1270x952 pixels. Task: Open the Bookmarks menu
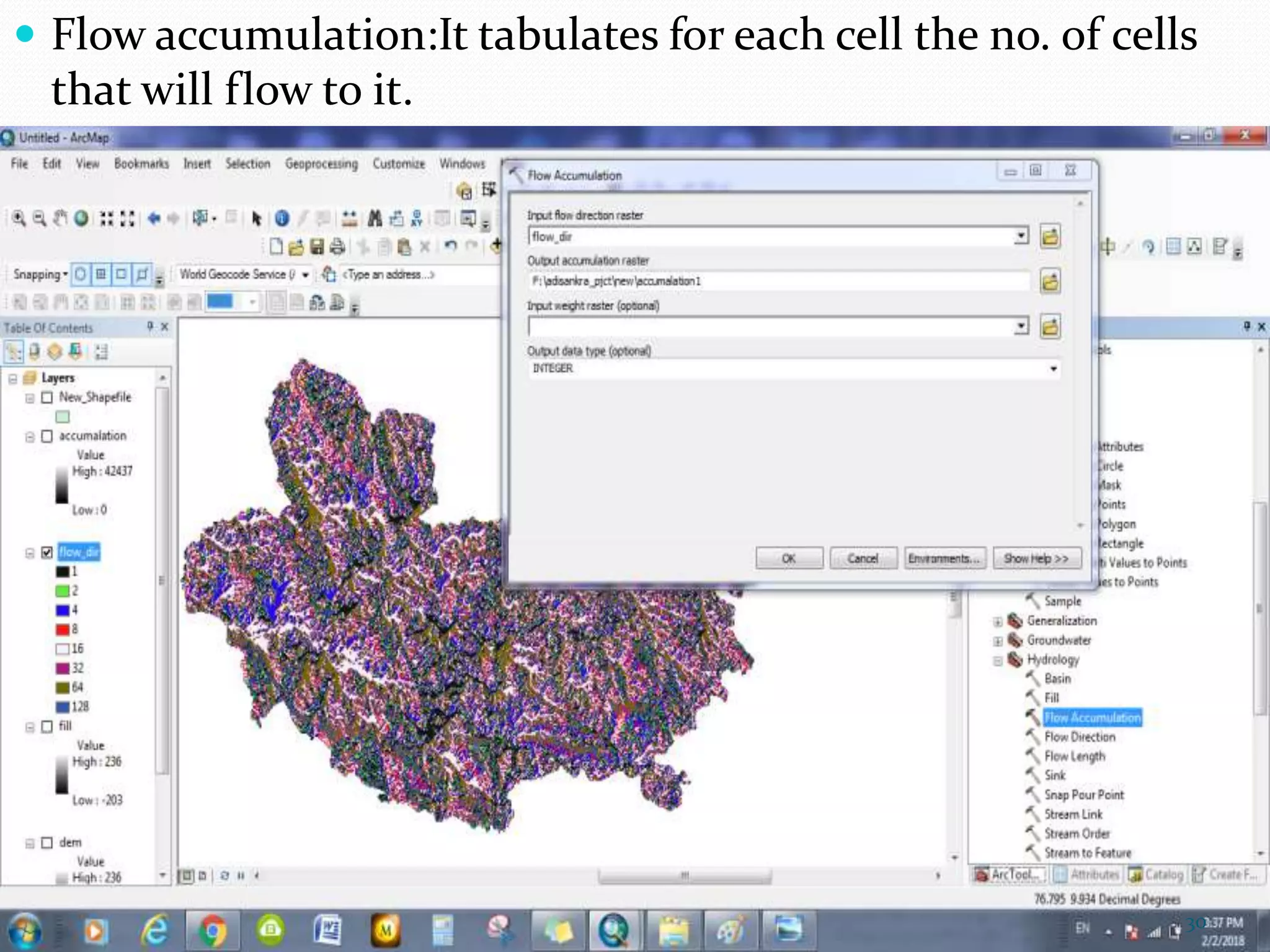[x=141, y=164]
